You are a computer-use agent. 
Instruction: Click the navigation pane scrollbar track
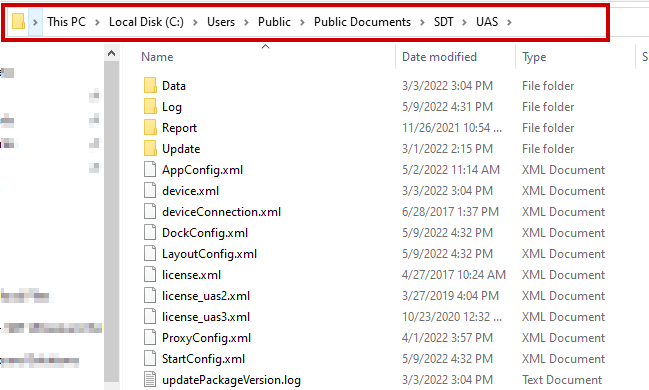click(x=111, y=221)
